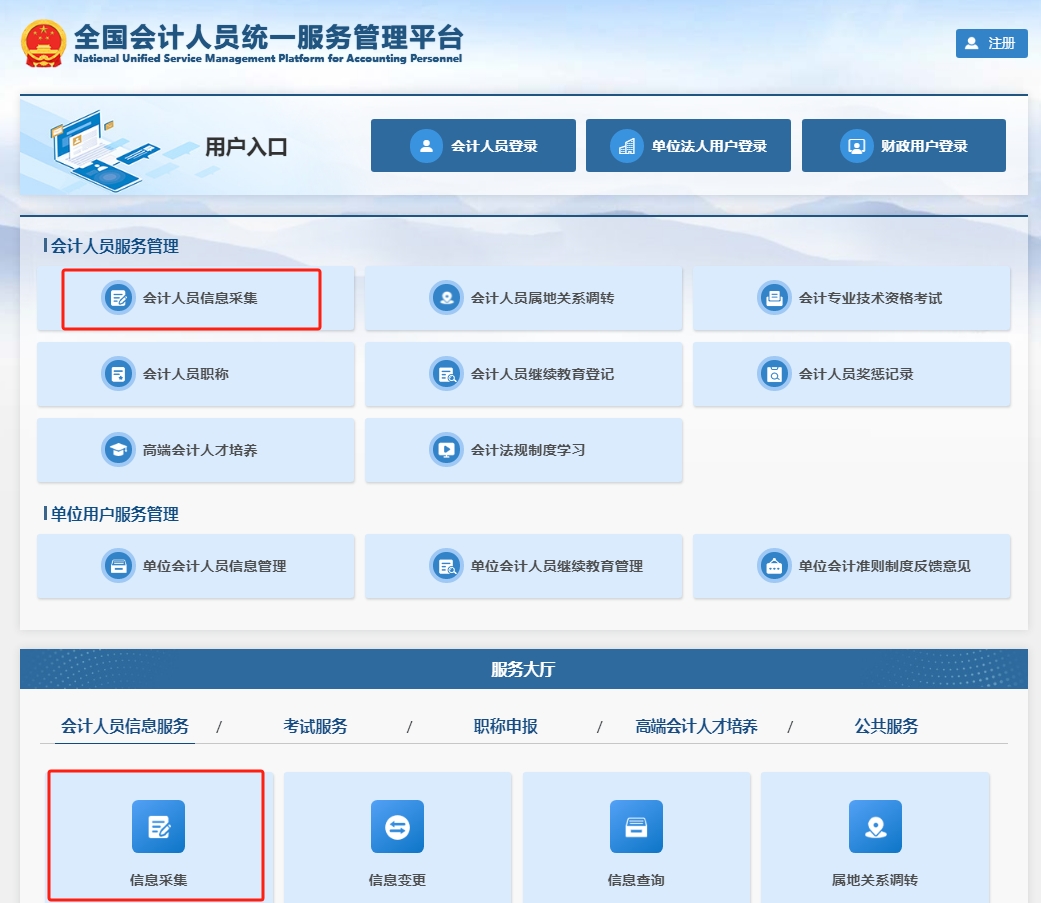Select the 属地关系调转 location icon
This screenshot has width=1041, height=903.
(x=875, y=826)
